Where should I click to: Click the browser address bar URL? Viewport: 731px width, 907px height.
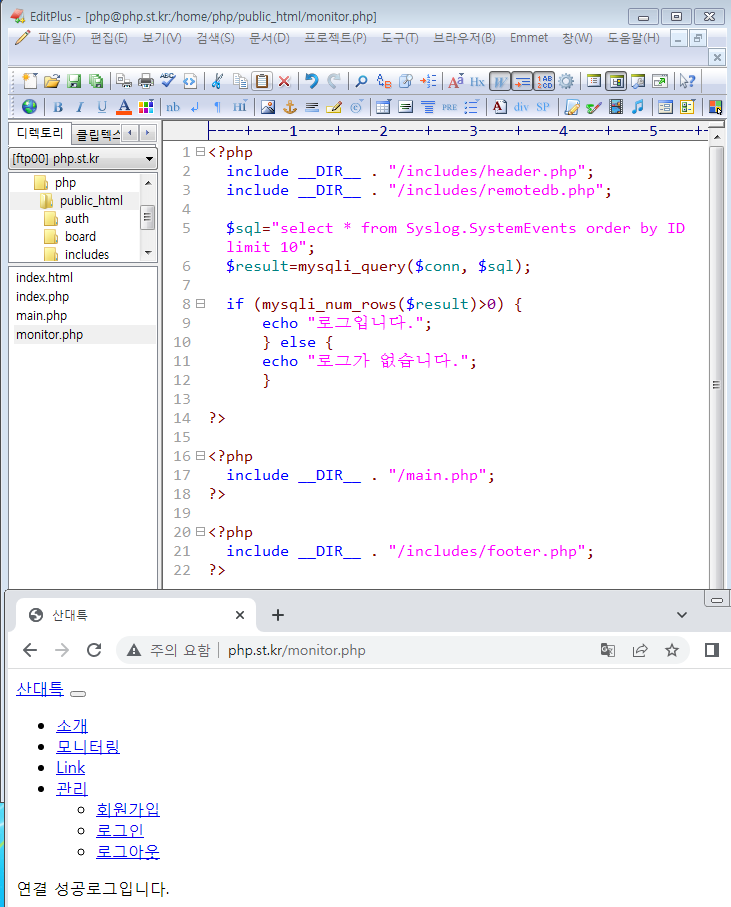[297, 650]
